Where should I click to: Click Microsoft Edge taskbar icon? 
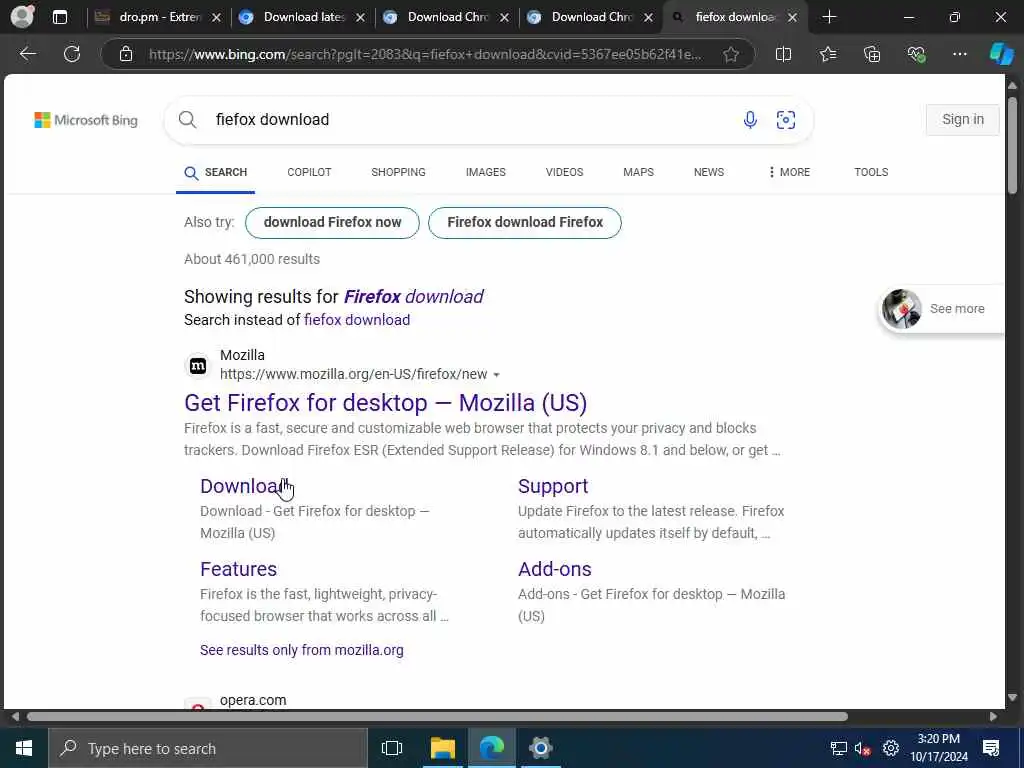click(492, 748)
